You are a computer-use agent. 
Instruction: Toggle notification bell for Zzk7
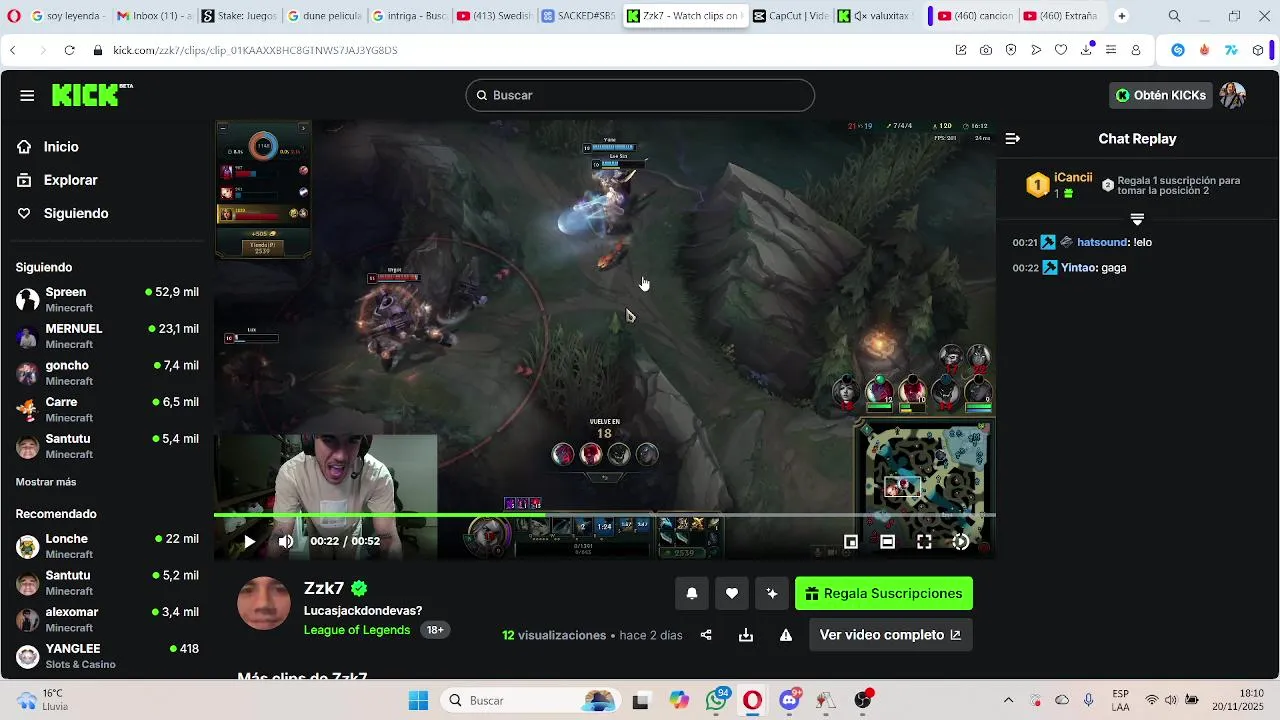692,594
